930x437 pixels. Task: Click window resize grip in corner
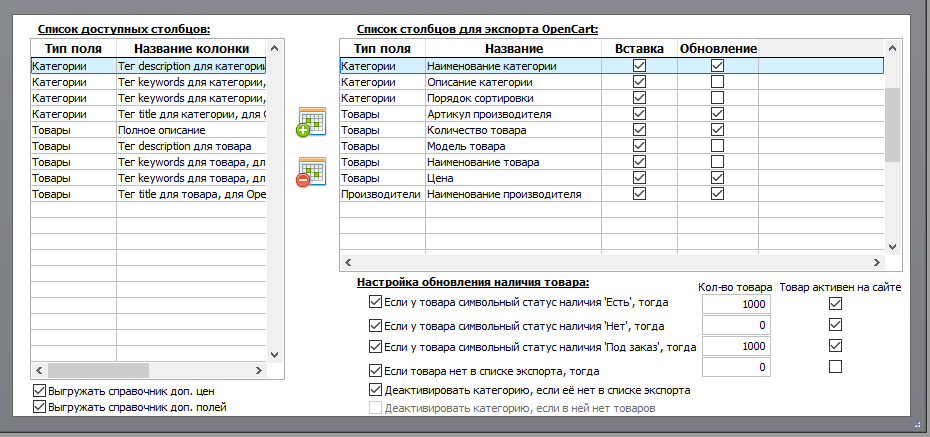point(918,425)
